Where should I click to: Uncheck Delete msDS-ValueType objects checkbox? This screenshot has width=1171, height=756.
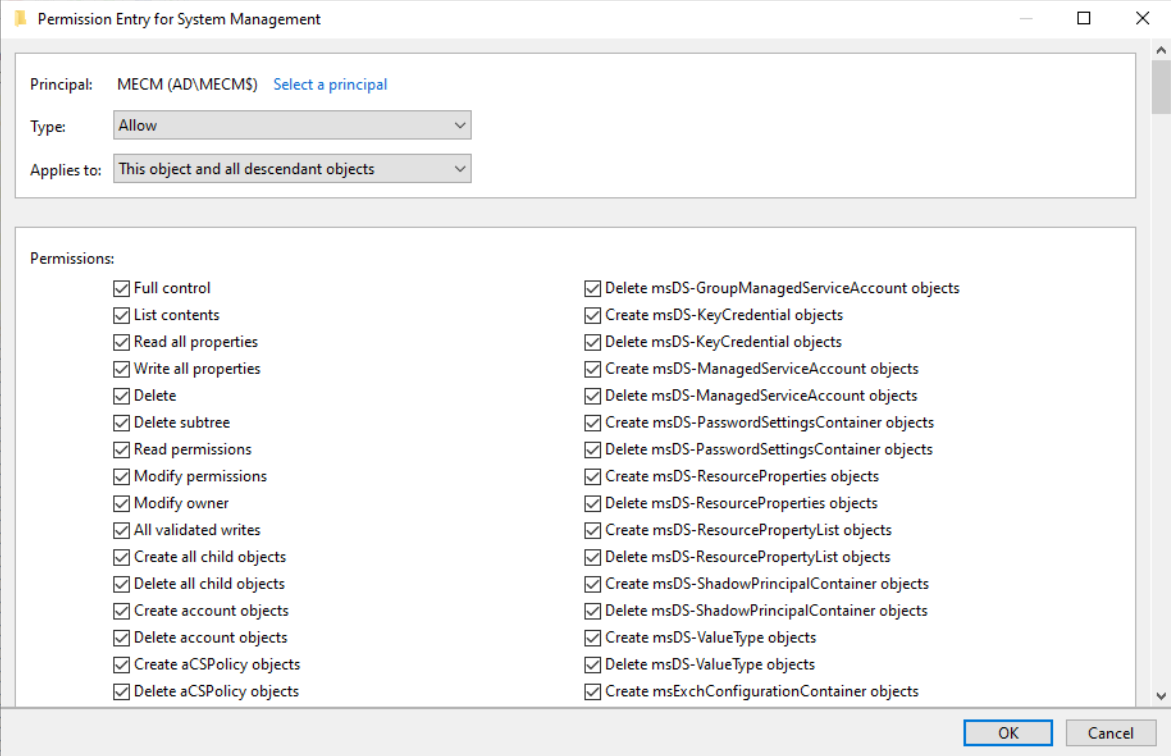click(x=593, y=665)
